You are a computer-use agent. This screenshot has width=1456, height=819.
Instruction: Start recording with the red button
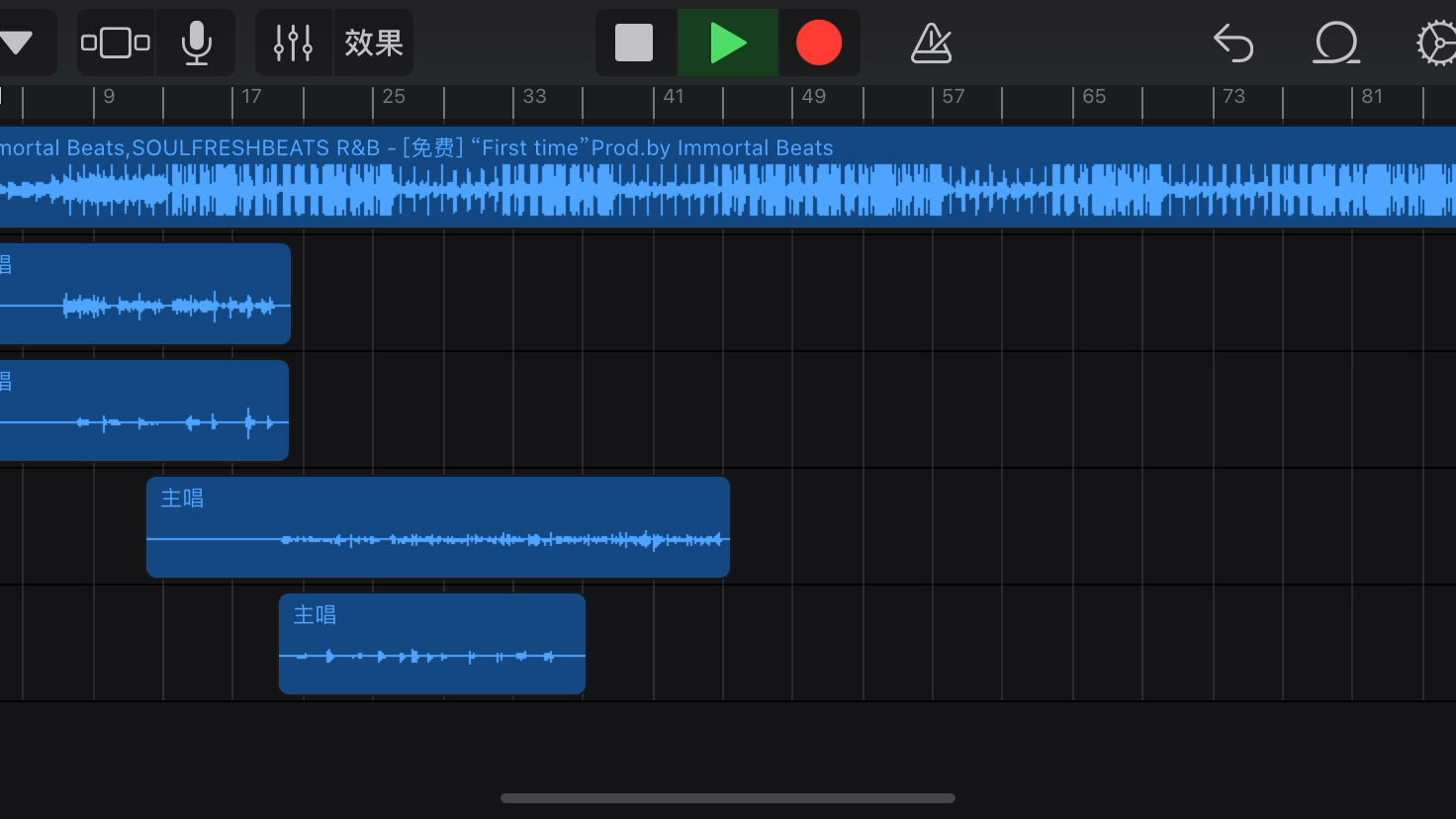819,43
